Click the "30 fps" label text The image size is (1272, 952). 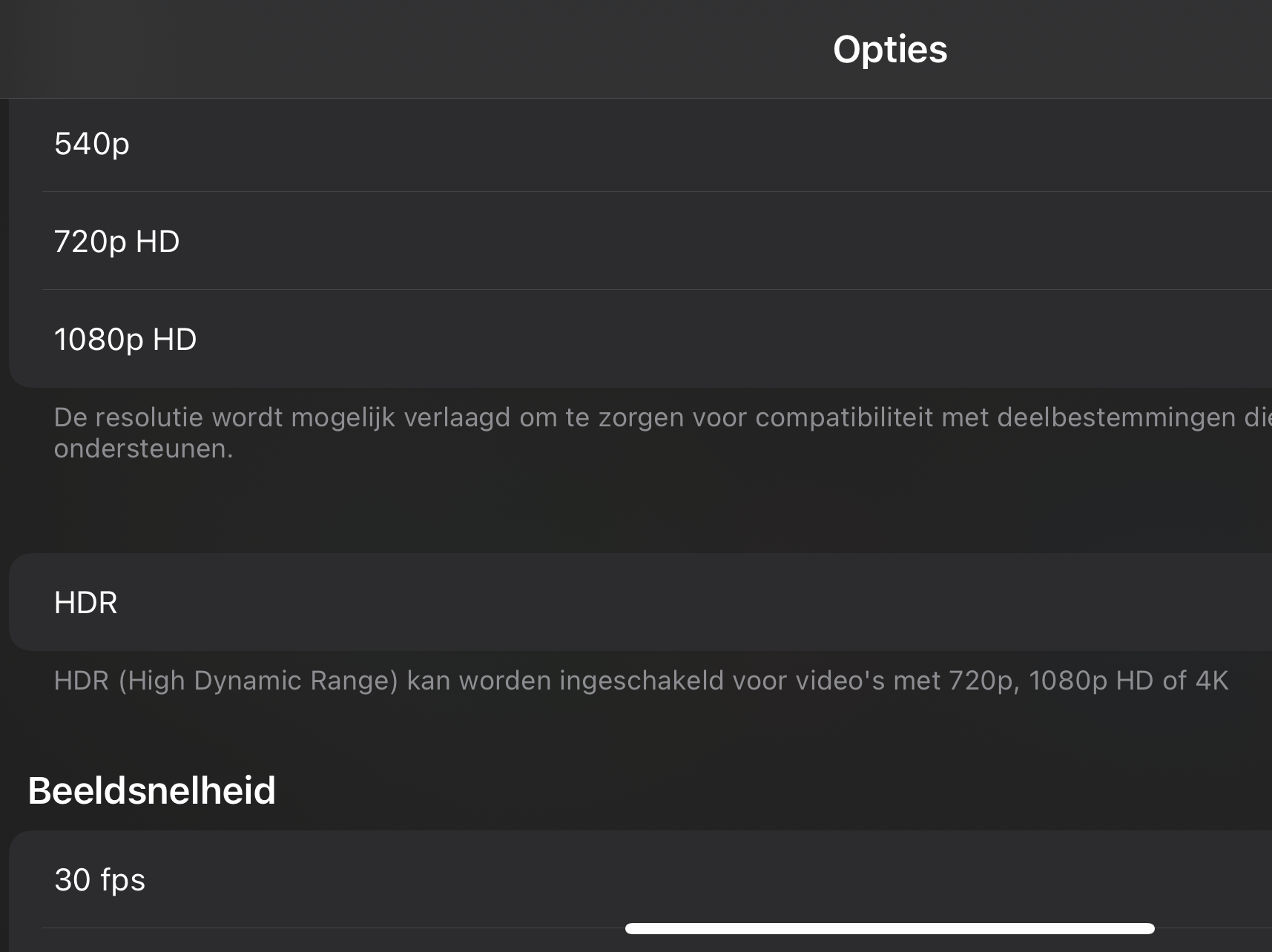pyautogui.click(x=99, y=880)
